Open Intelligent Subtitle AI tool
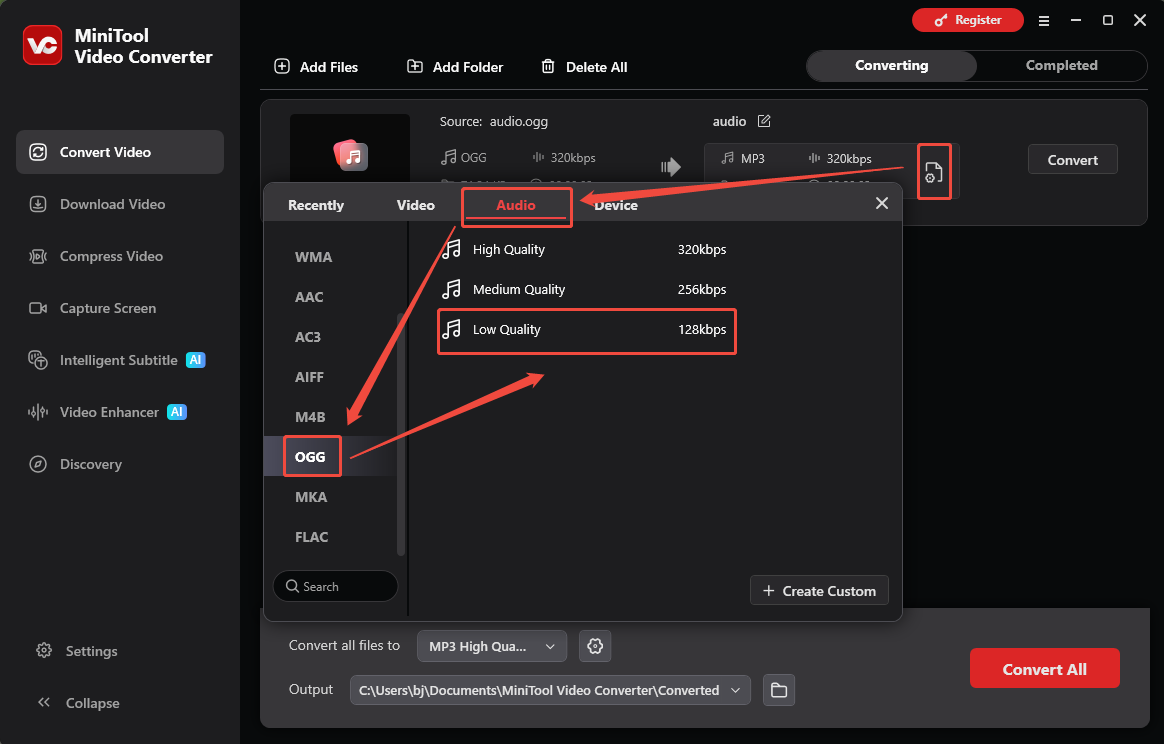 [120, 360]
